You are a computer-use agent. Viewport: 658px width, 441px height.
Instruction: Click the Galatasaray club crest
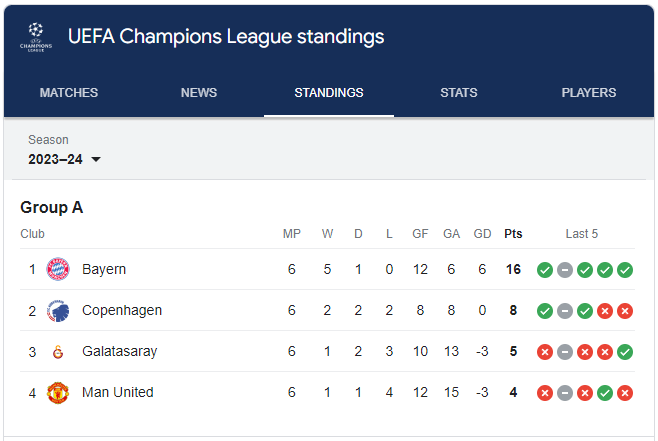[x=58, y=352]
